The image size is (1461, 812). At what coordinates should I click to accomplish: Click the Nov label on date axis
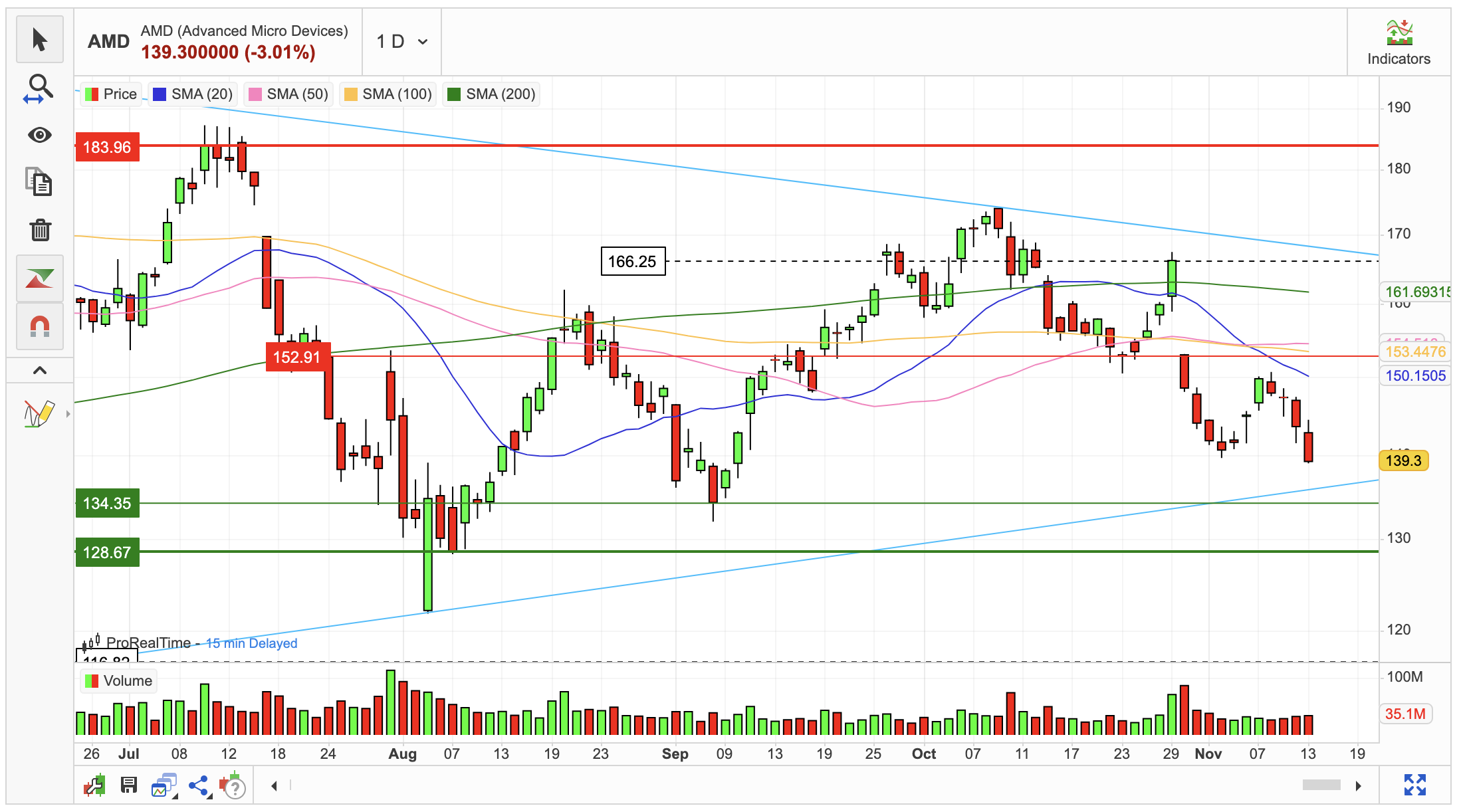(x=1208, y=754)
